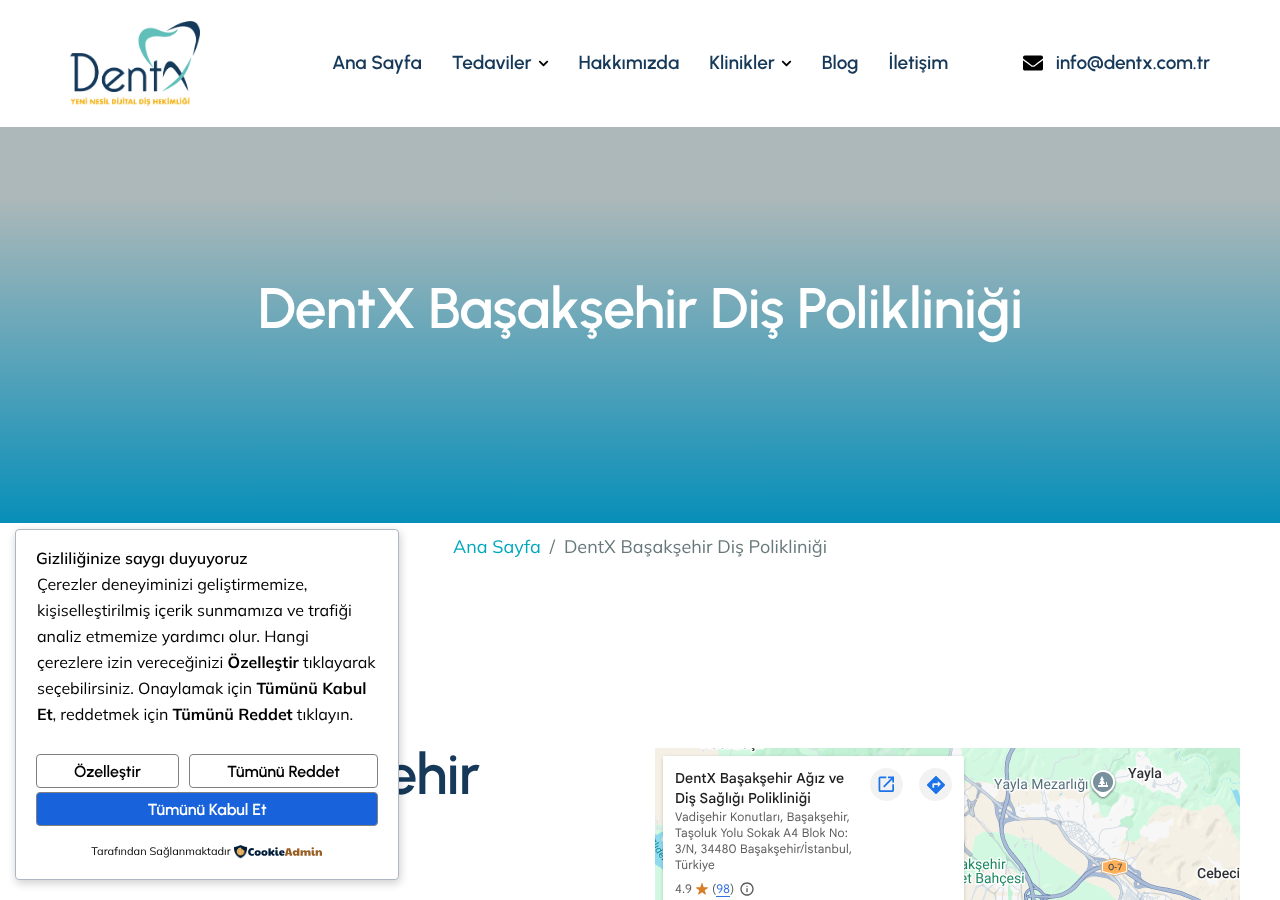1280x900 pixels.
Task: Accept all cookies with Tümünü Kabul Et
Action: tap(207, 809)
